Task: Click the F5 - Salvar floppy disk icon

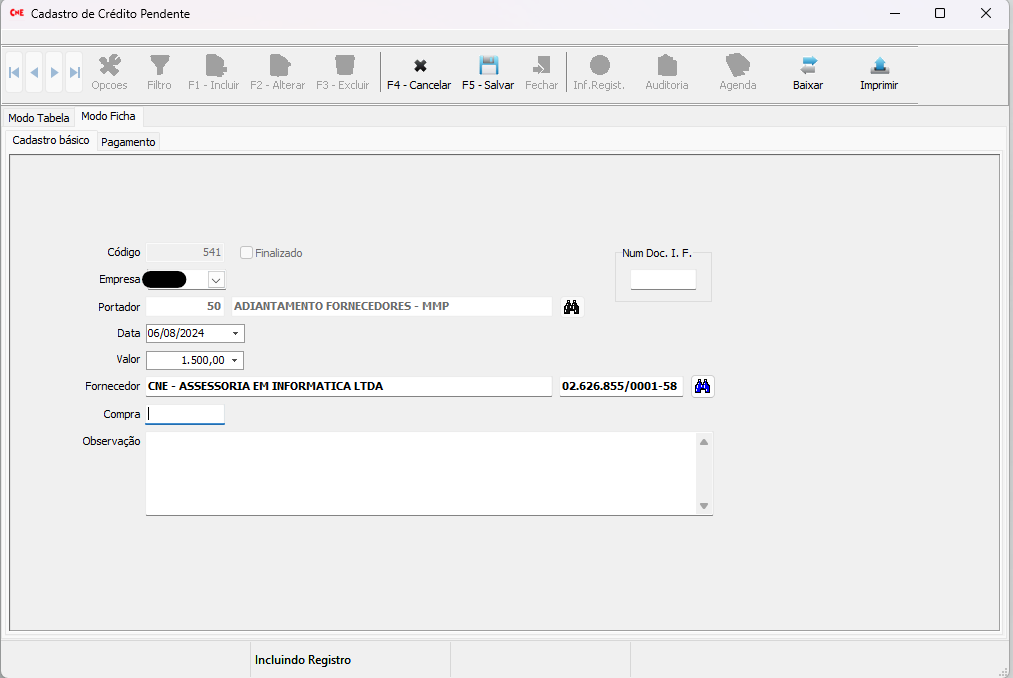Action: pos(488,67)
